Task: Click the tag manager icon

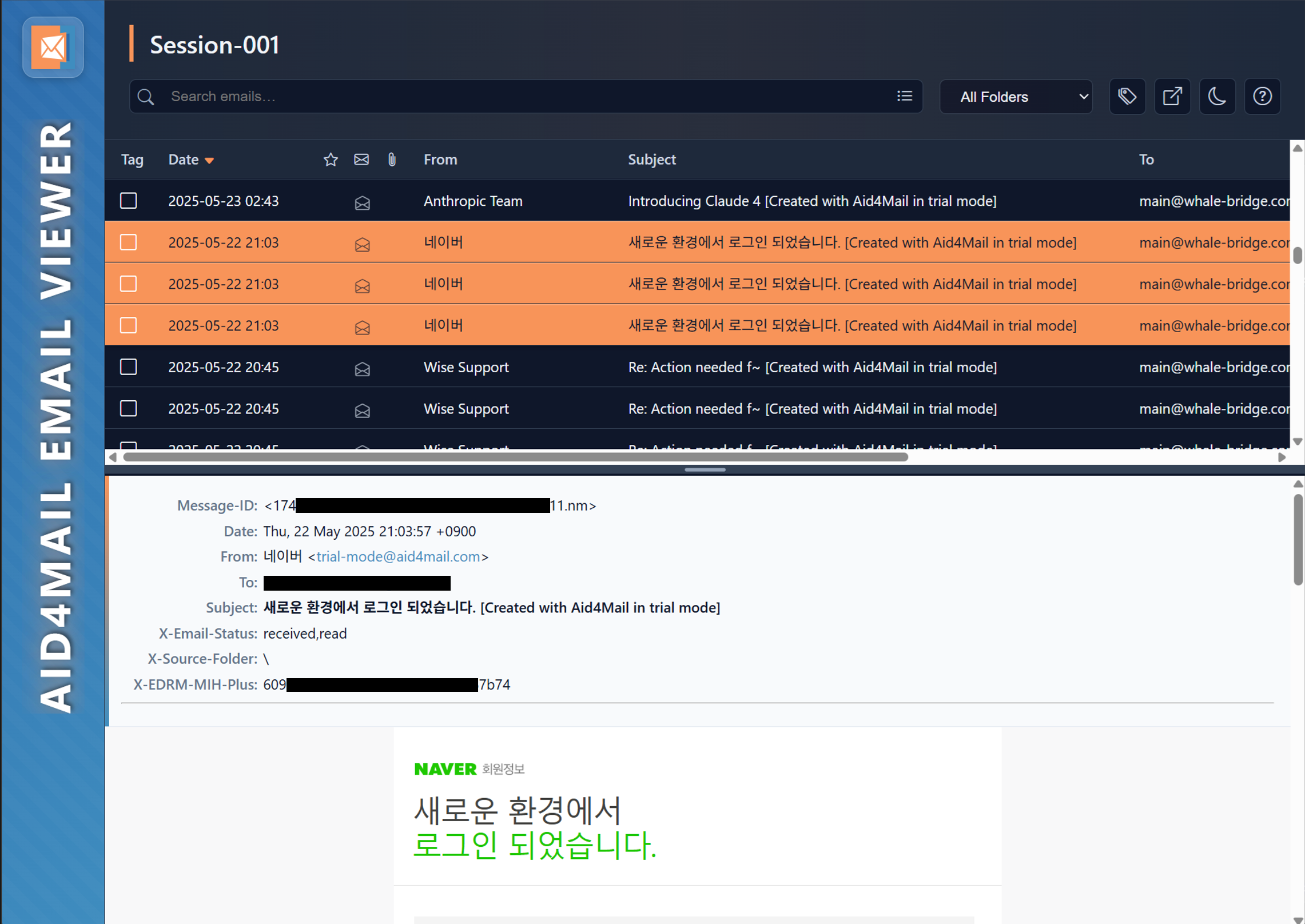Action: coord(1127,97)
